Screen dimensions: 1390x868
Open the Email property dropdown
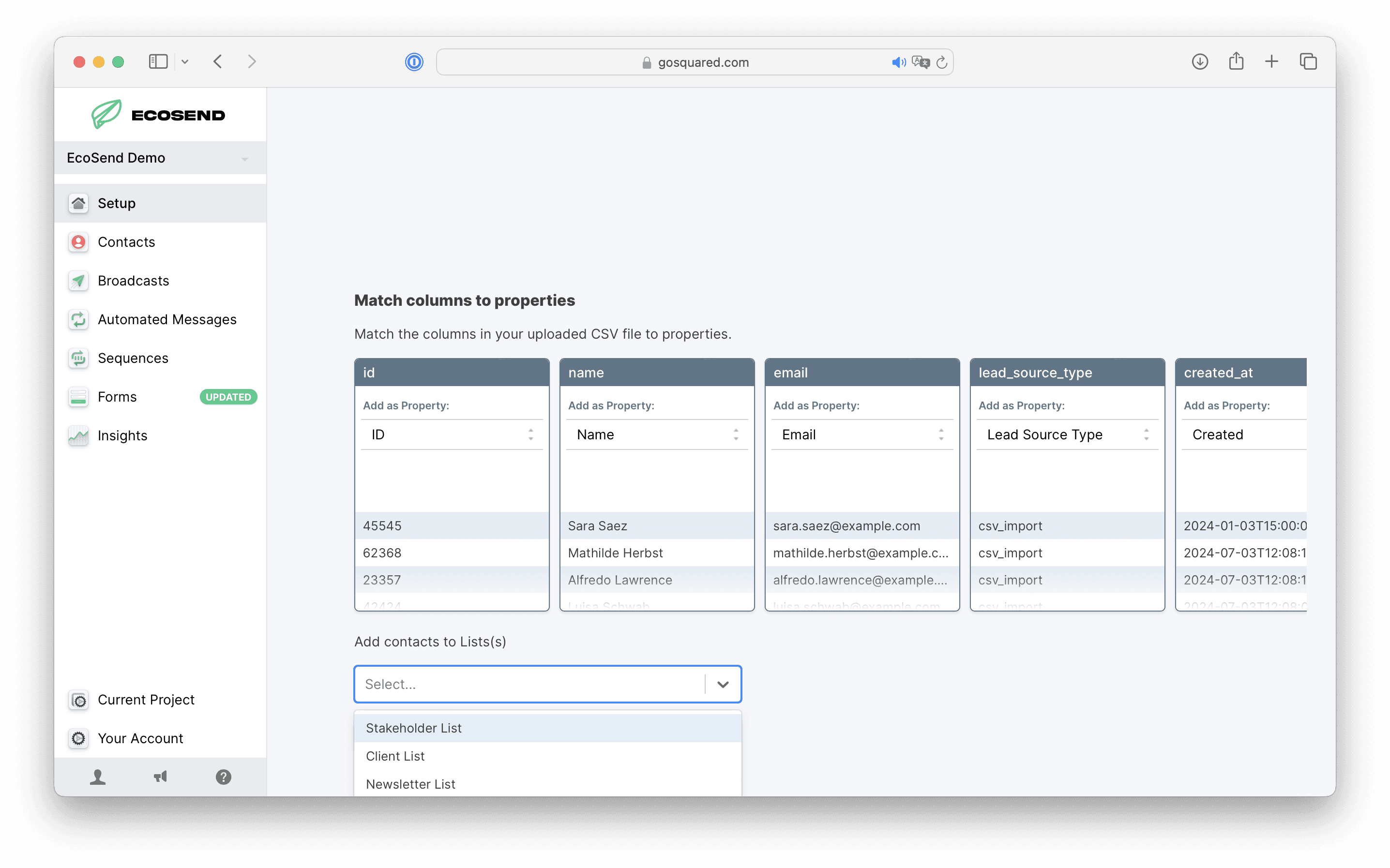(x=862, y=434)
